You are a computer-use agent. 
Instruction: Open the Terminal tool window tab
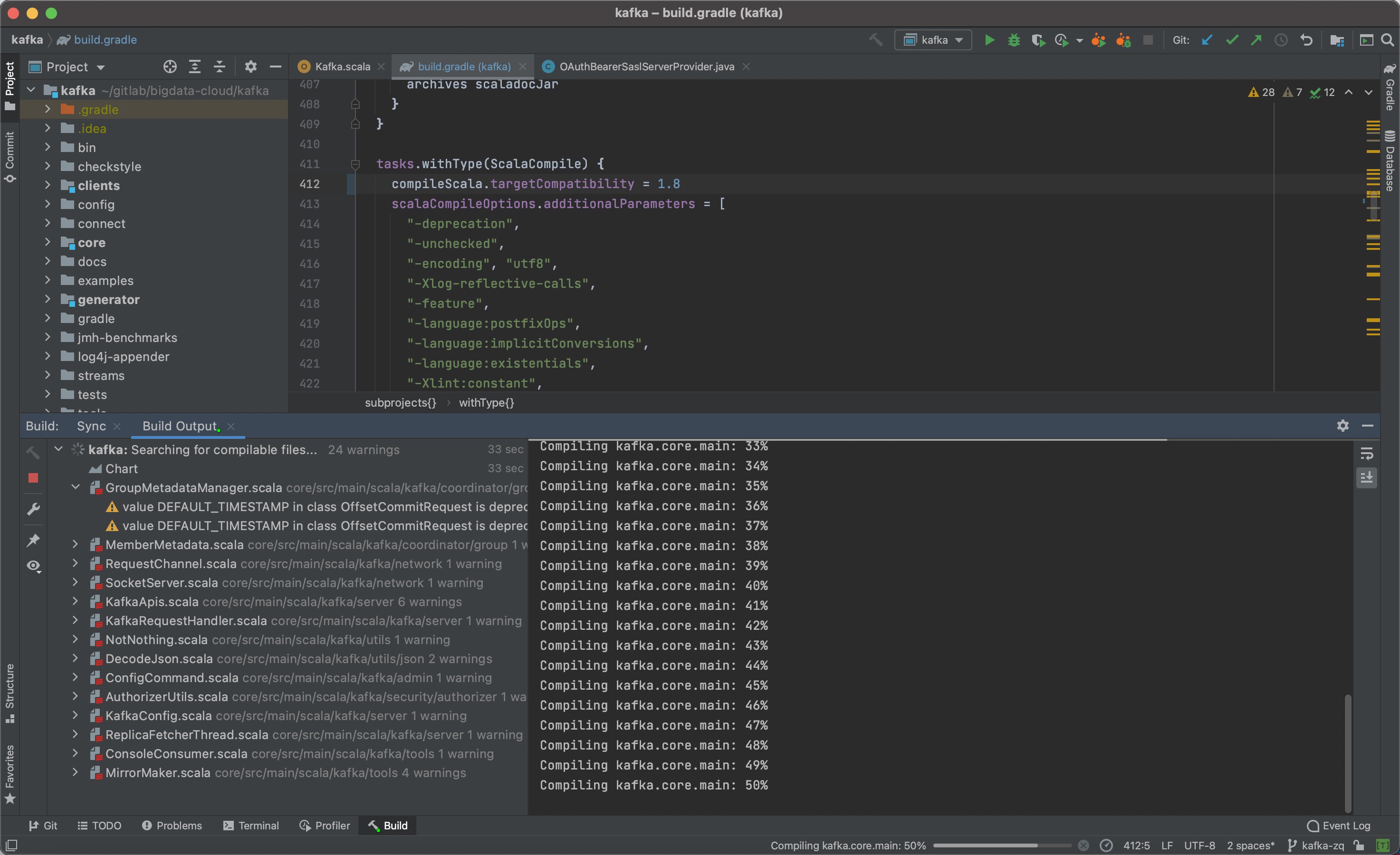pos(252,826)
